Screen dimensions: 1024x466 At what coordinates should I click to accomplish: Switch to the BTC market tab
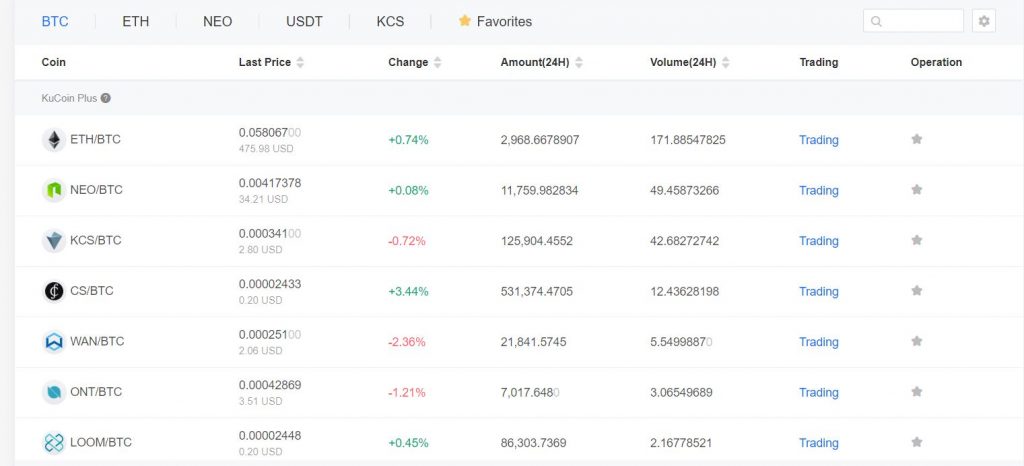(55, 22)
